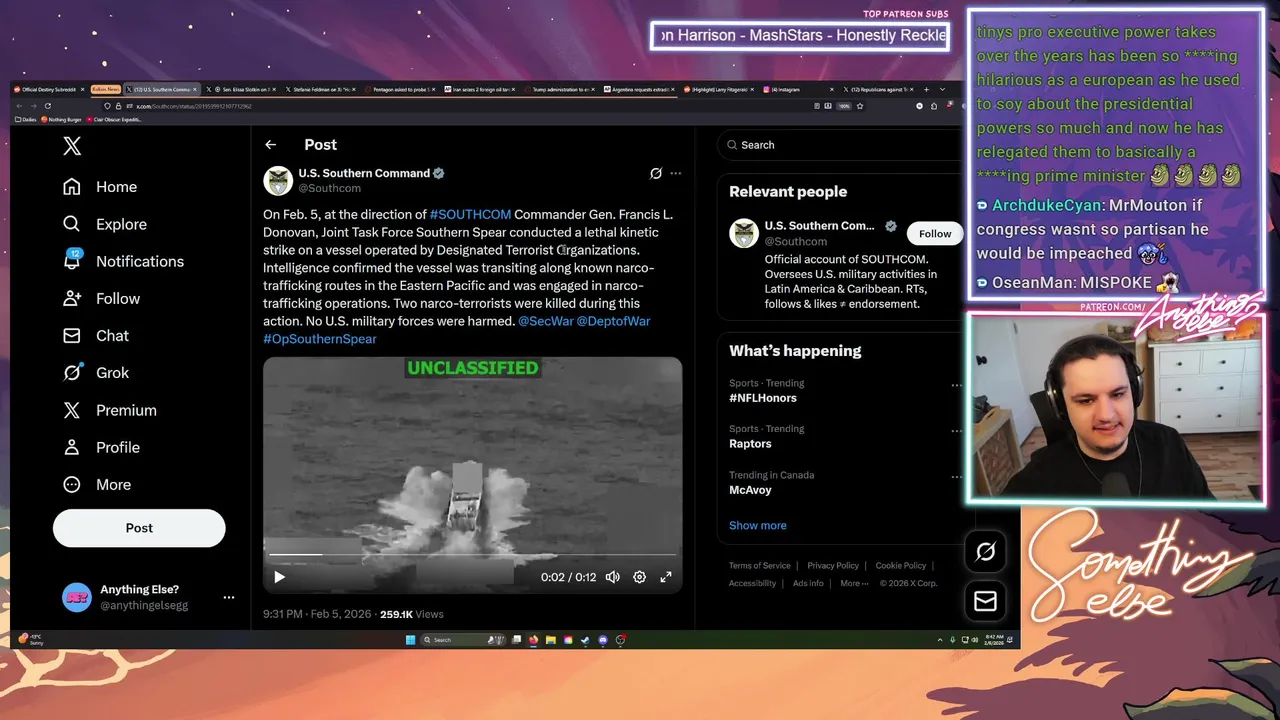Expand the footer More menu
The height and width of the screenshot is (720, 1280).
click(854, 583)
